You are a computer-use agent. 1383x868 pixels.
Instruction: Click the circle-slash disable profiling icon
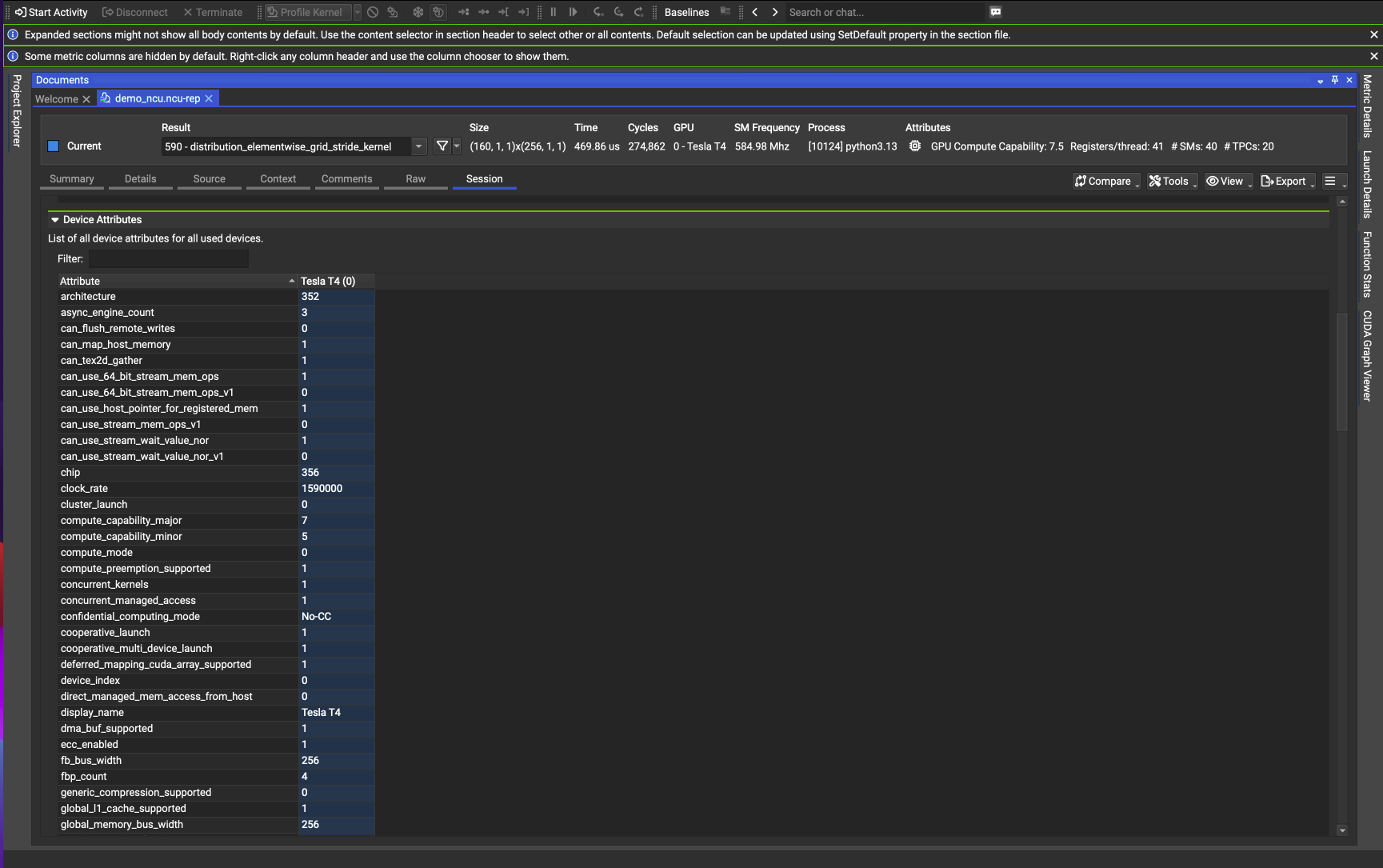373,12
